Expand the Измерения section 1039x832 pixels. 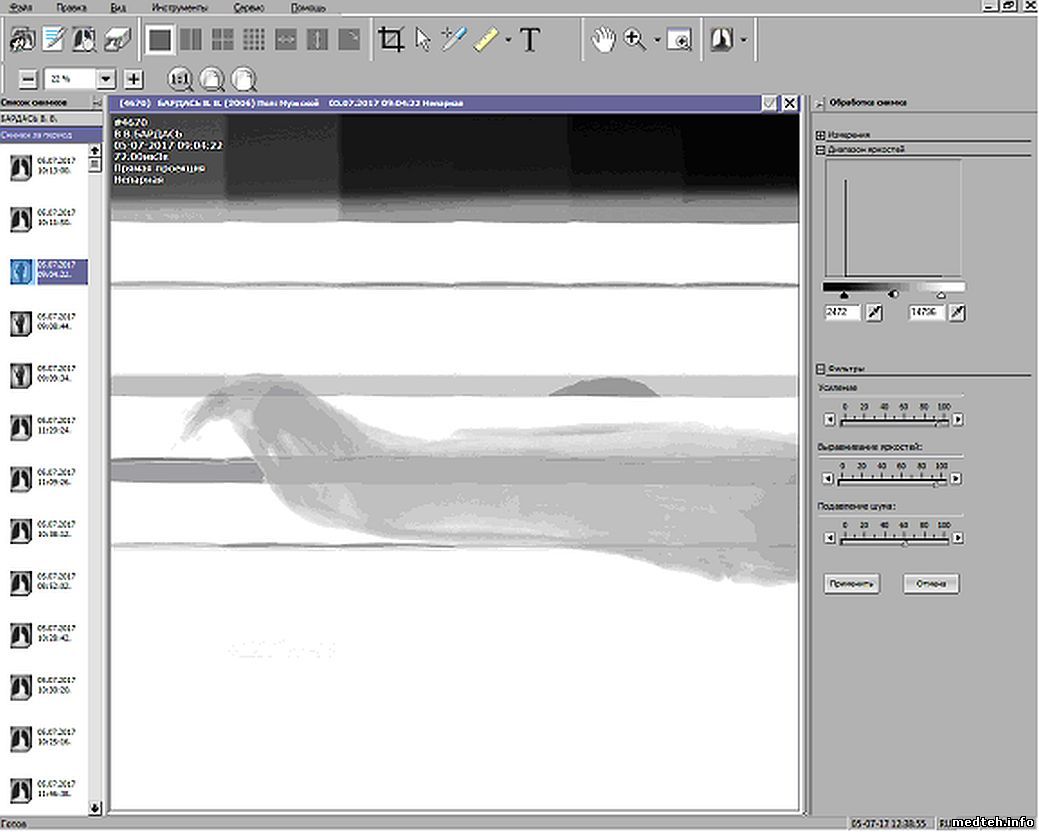click(x=821, y=134)
